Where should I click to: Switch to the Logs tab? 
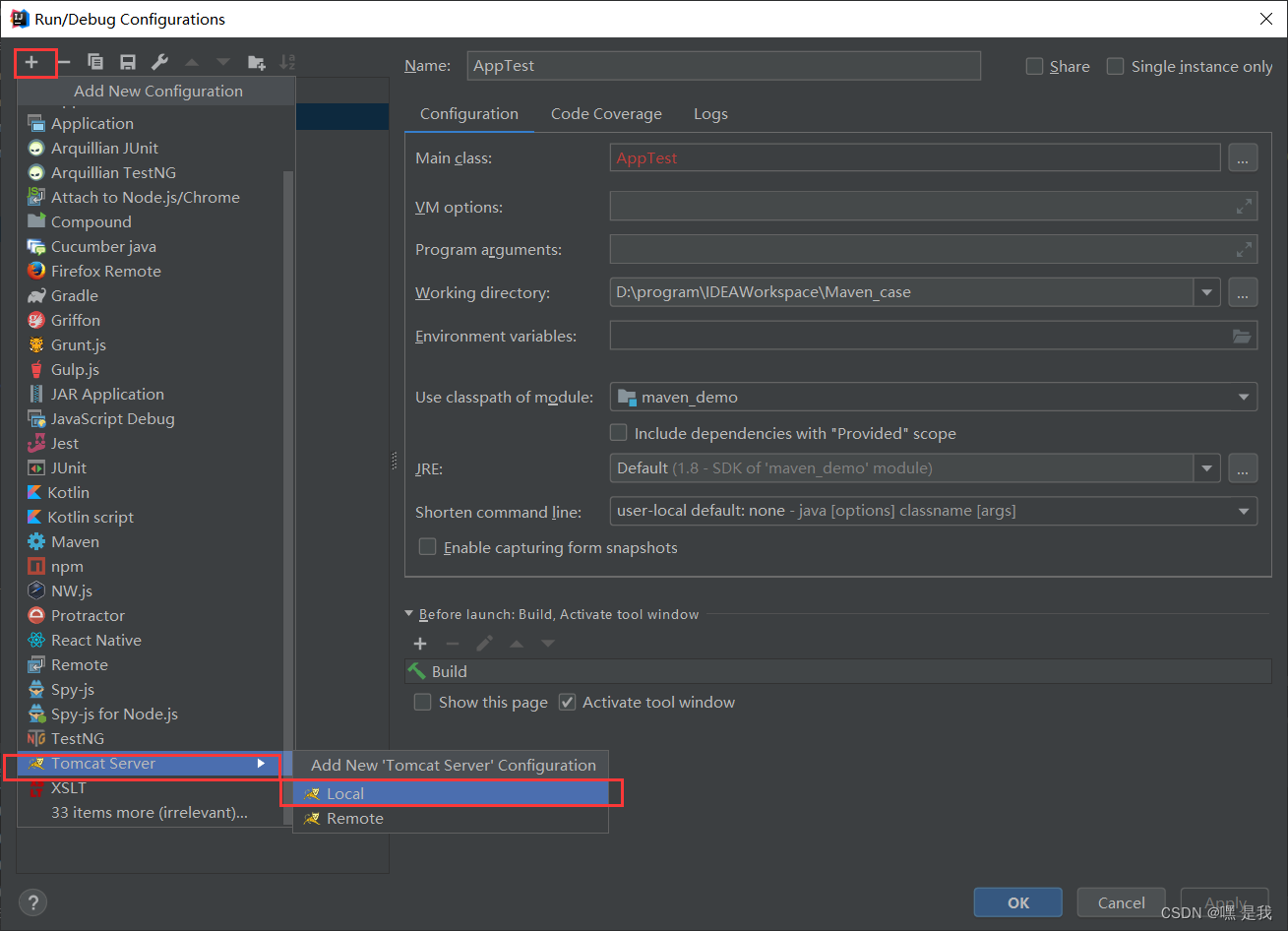tap(710, 114)
